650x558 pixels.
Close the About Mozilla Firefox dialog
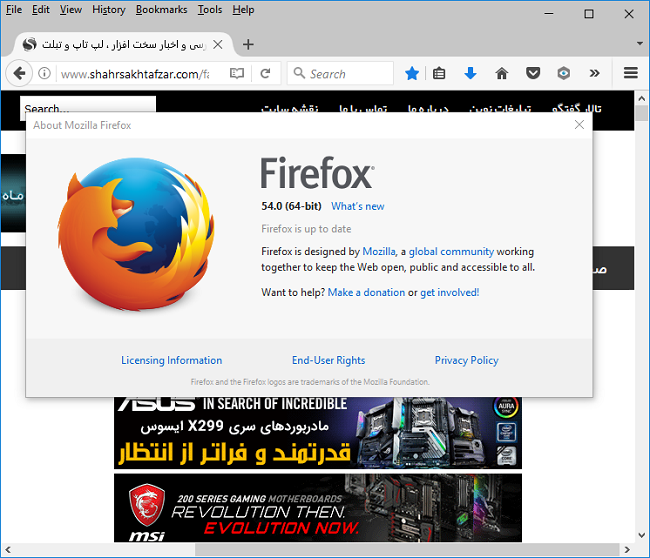pyautogui.click(x=579, y=125)
